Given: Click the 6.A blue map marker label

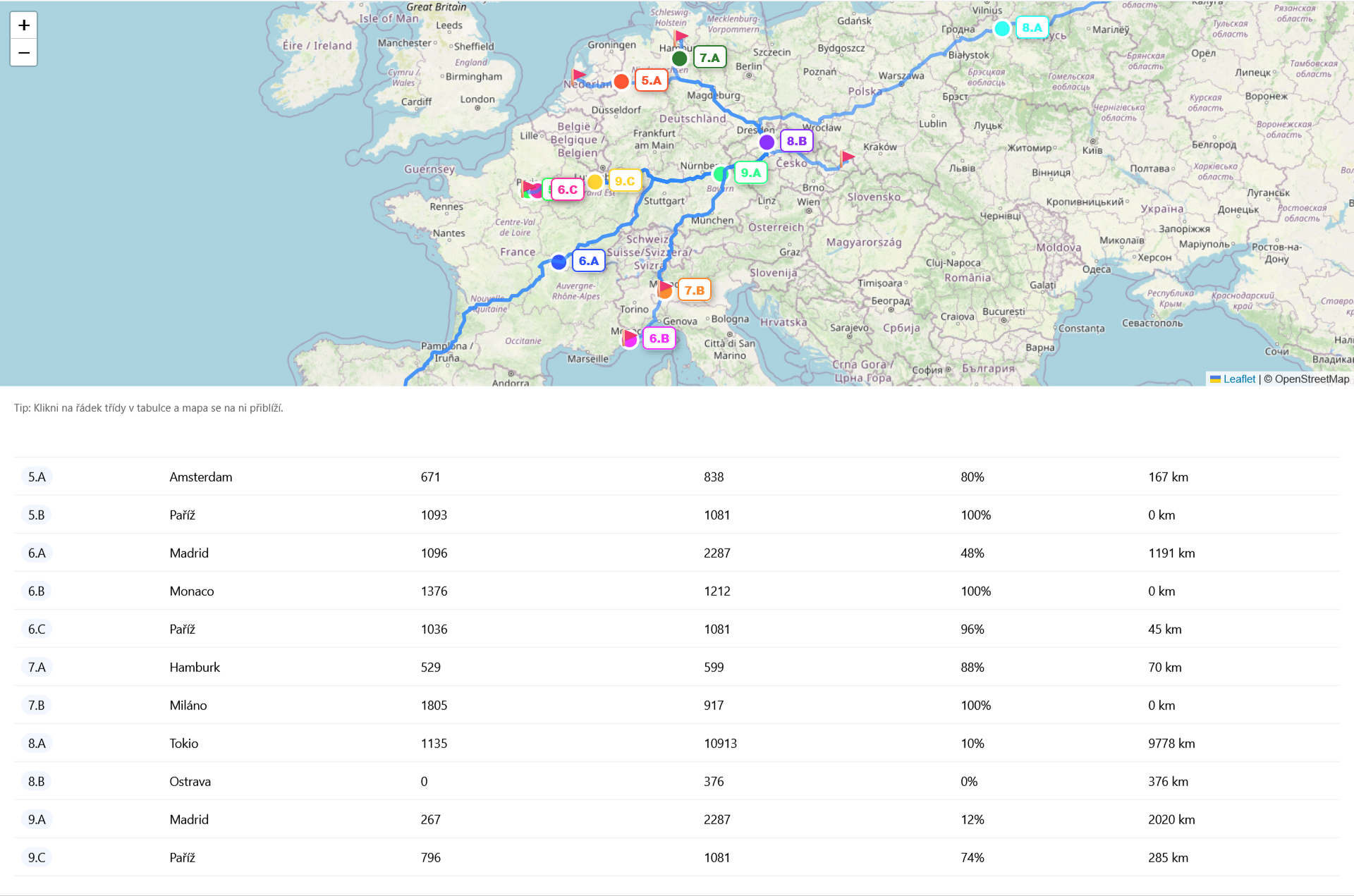Looking at the screenshot, I should (x=588, y=261).
